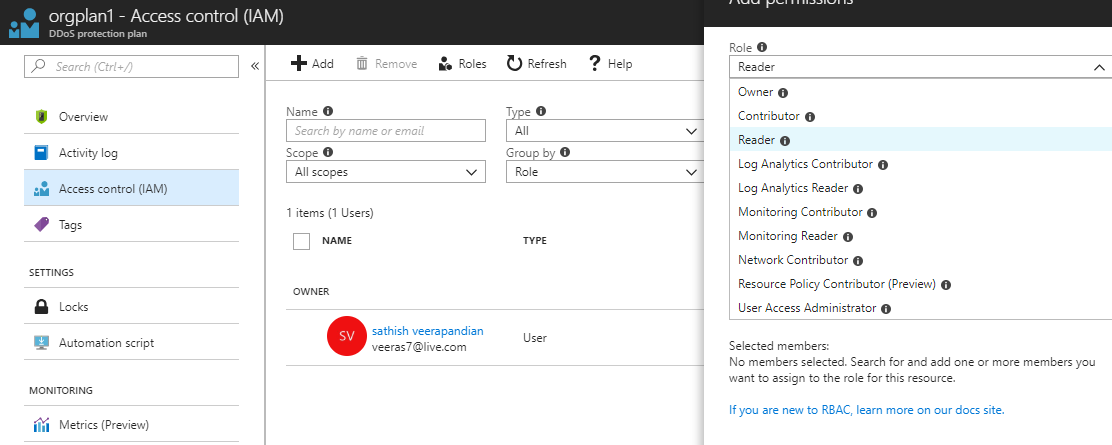The height and width of the screenshot is (445, 1112).
Task: Collapse the sidebar with double chevron
Action: [x=254, y=66]
